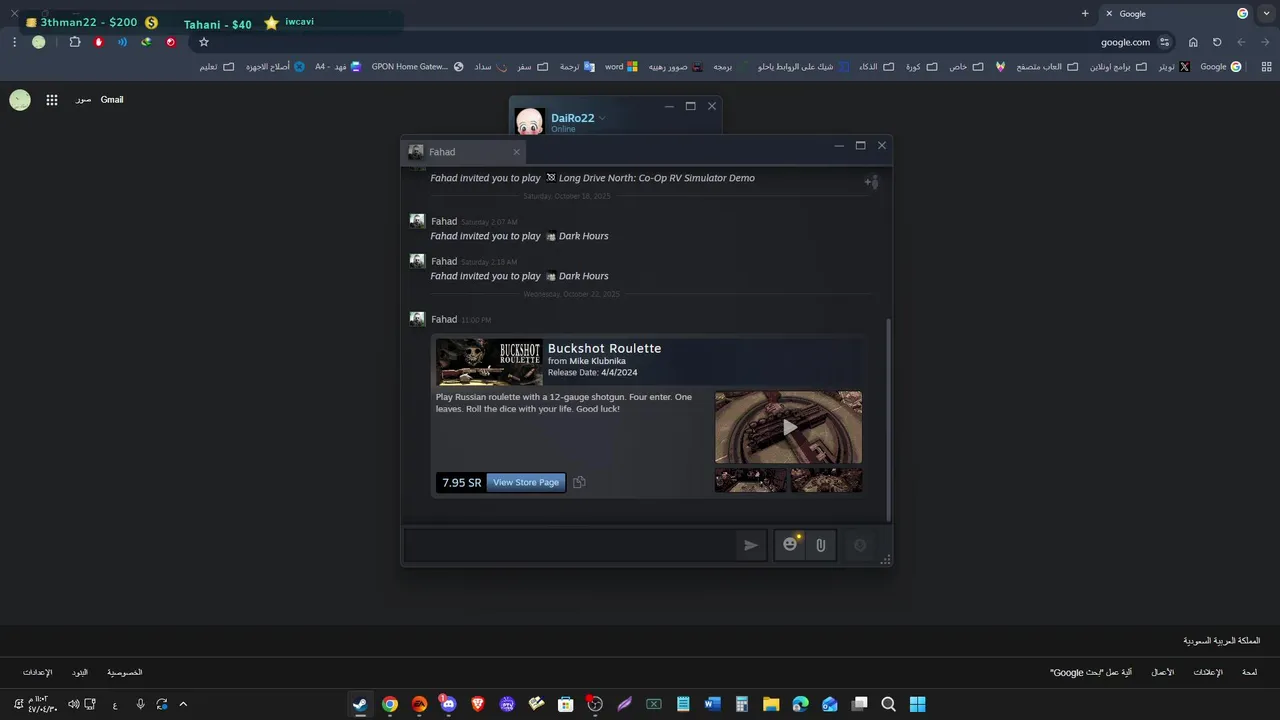Viewport: 1280px width, 720px height.
Task: Show hidden system tray icons
Action: [x=183, y=704]
